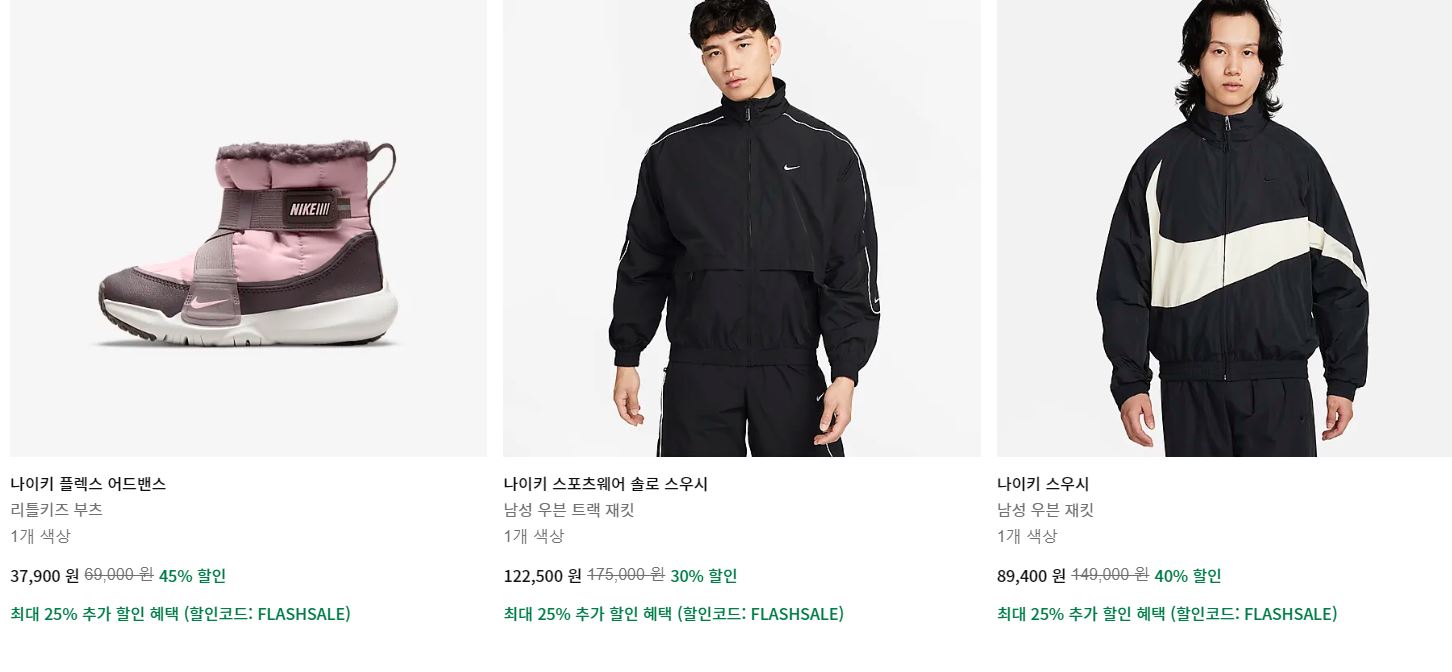Click product title 나이키 스포츠웨어 솔로 스우시

pos(605,484)
